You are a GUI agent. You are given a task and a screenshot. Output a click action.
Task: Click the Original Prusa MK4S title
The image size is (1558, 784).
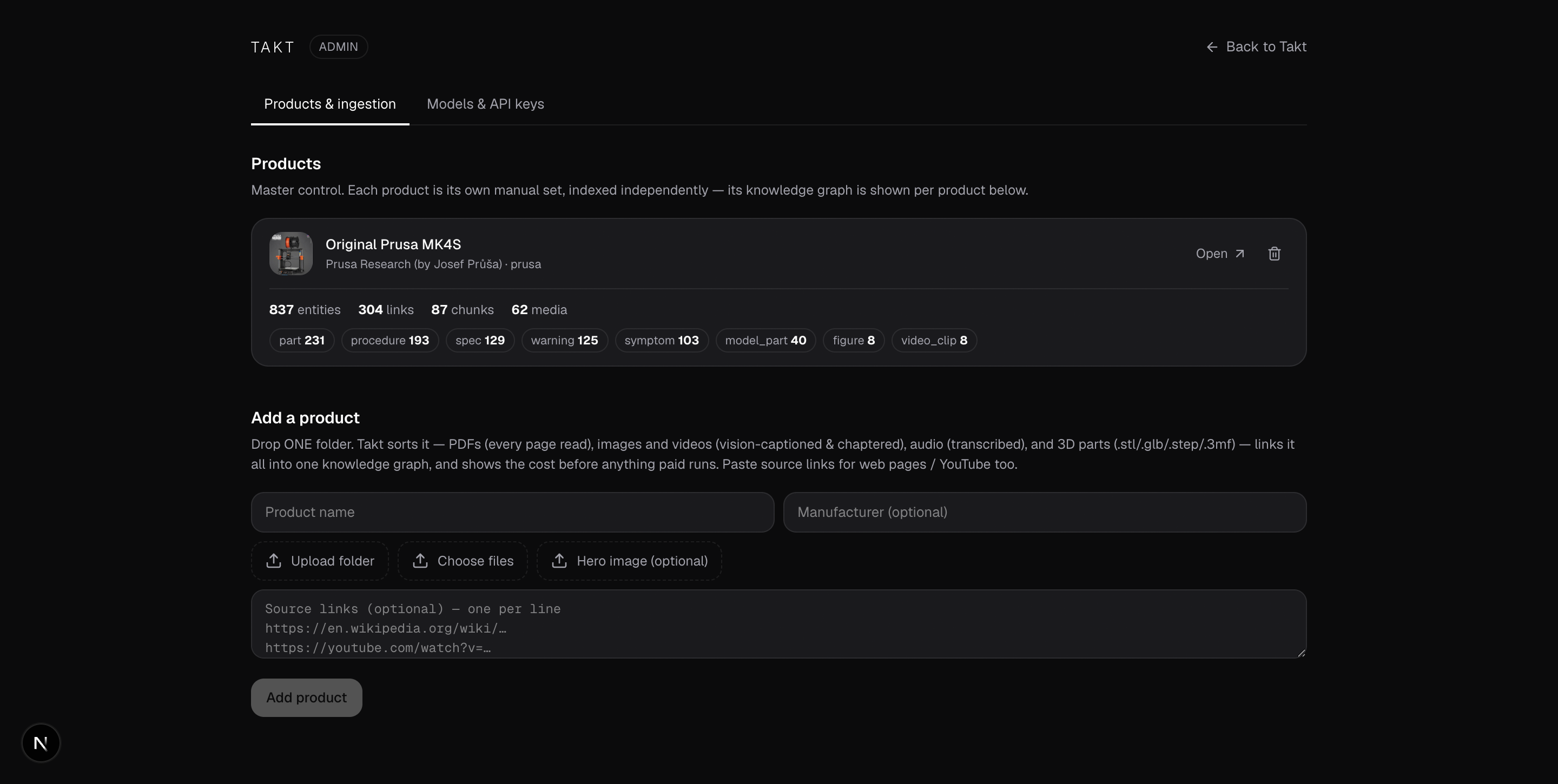tap(393, 244)
